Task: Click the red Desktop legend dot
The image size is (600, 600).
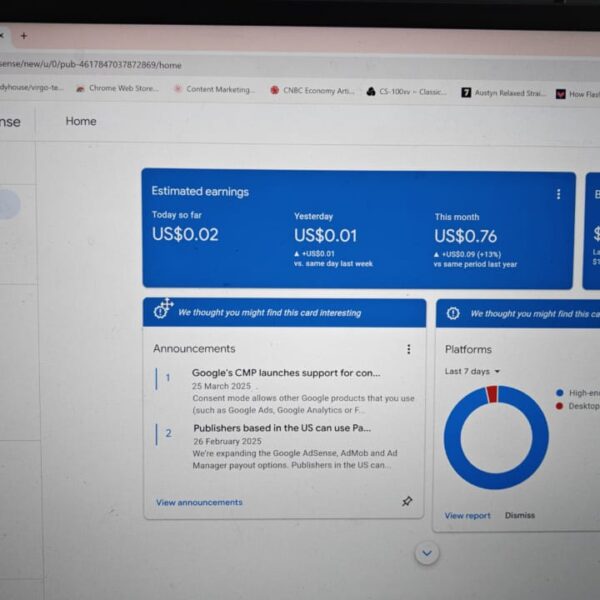Action: (559, 406)
